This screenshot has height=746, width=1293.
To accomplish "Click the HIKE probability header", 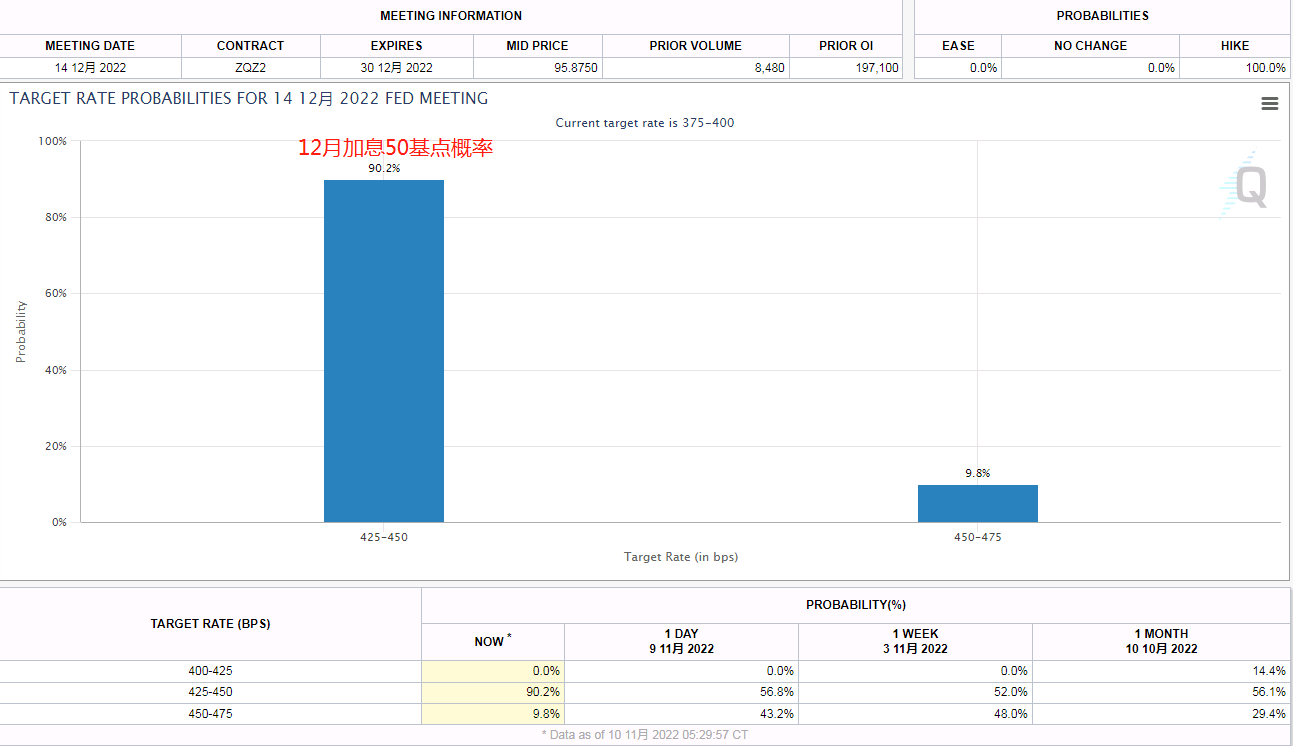I will point(1234,46).
